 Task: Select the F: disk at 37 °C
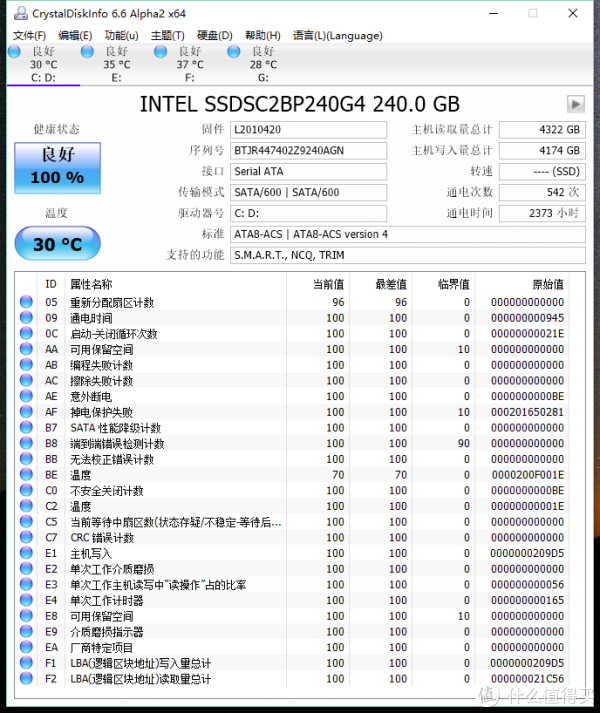(x=190, y=64)
